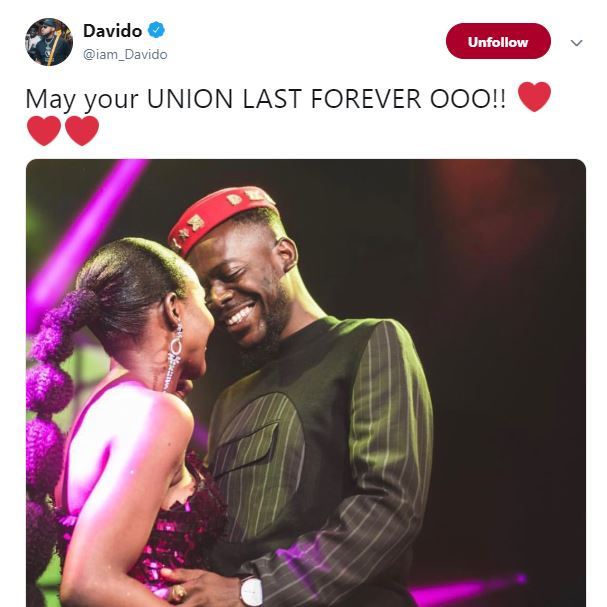The height and width of the screenshot is (607, 607).
Task: Click the woman's dangling crystal earring
Action: click(x=174, y=356)
